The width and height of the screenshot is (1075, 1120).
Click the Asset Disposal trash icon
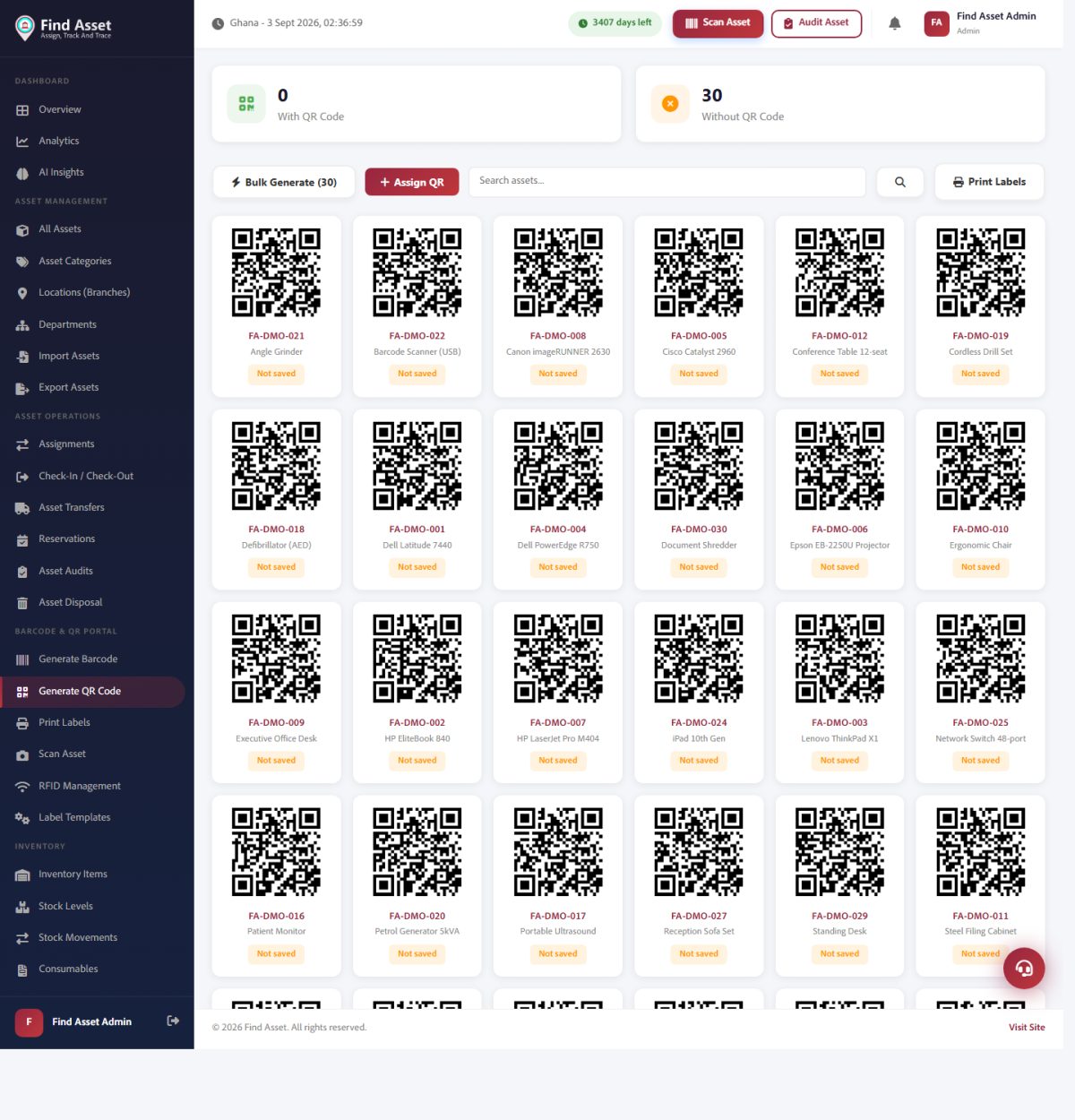click(x=22, y=603)
